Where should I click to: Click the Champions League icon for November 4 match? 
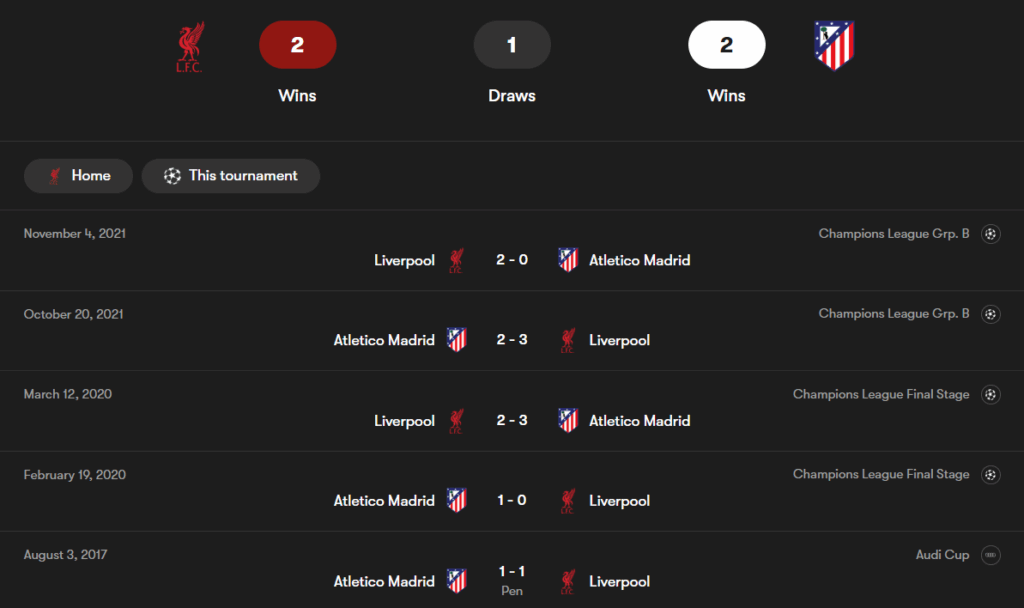[990, 234]
